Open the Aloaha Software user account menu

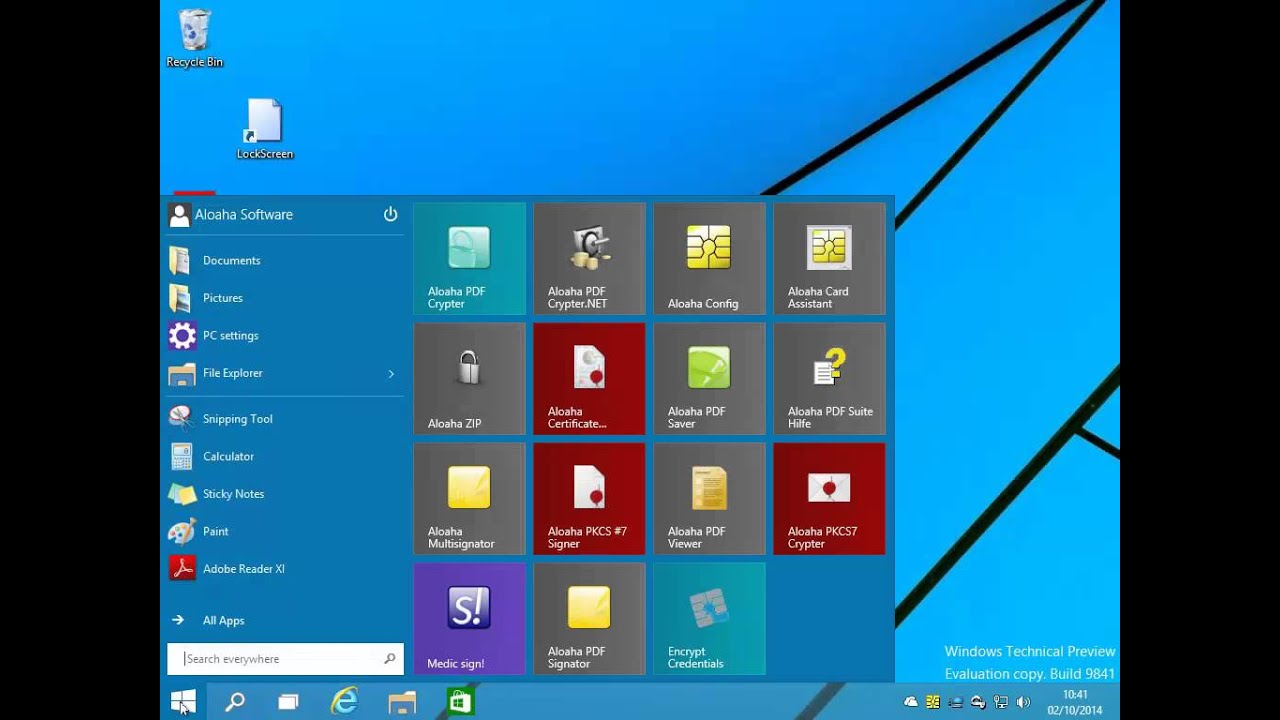[231, 214]
